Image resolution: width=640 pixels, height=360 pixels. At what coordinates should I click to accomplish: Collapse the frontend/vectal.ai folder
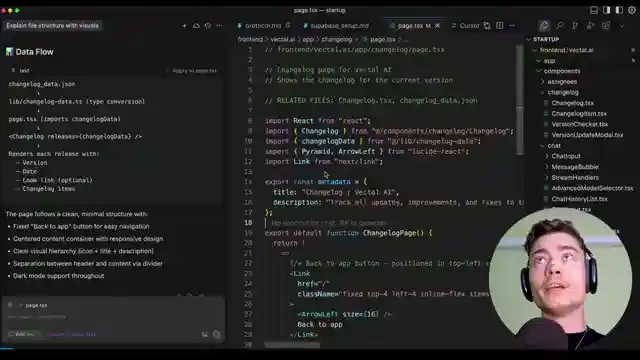(x=535, y=50)
